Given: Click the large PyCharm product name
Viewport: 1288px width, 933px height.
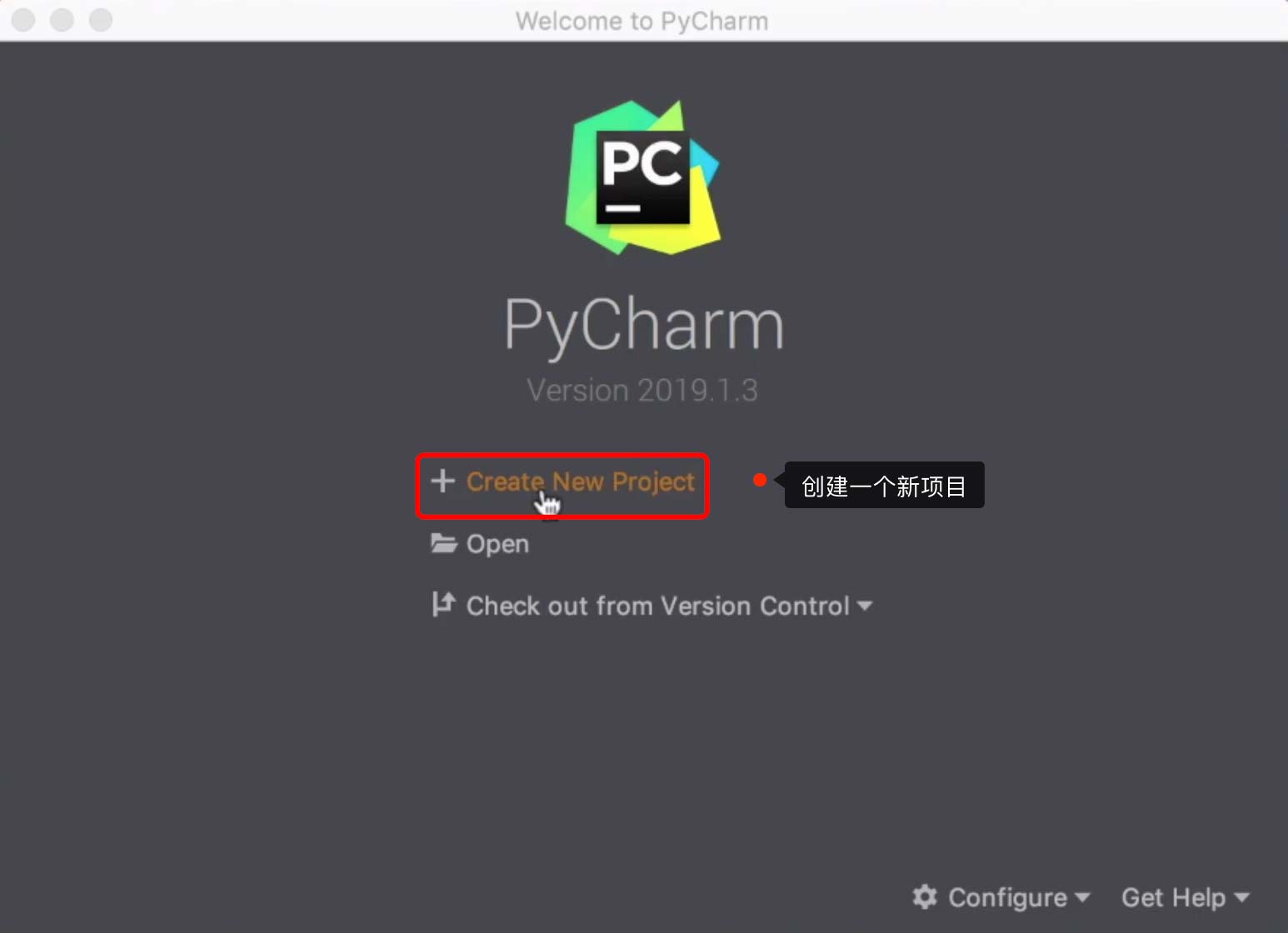Looking at the screenshot, I should tap(644, 325).
